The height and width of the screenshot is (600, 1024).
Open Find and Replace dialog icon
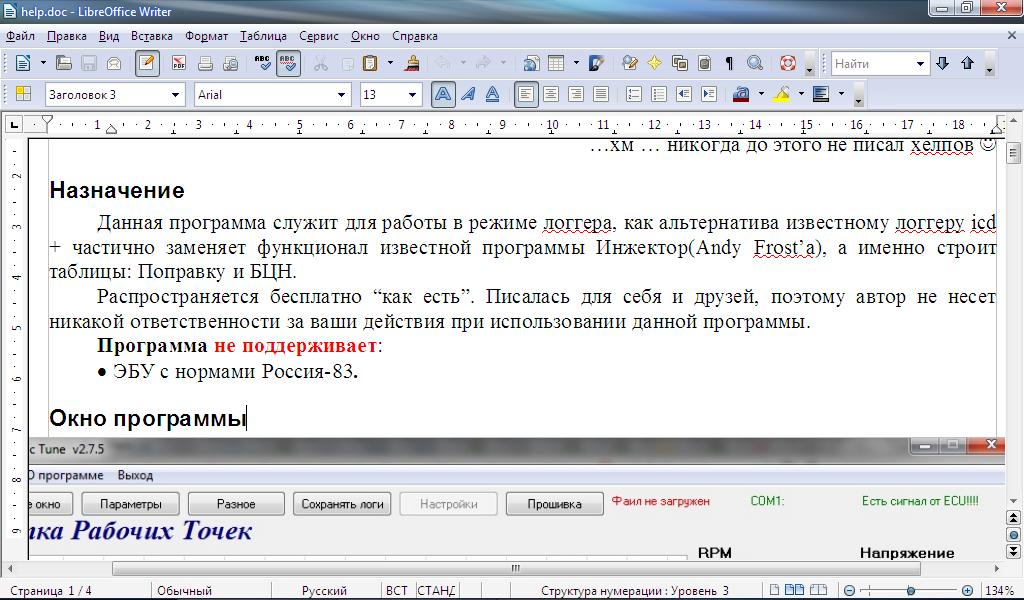(630, 63)
